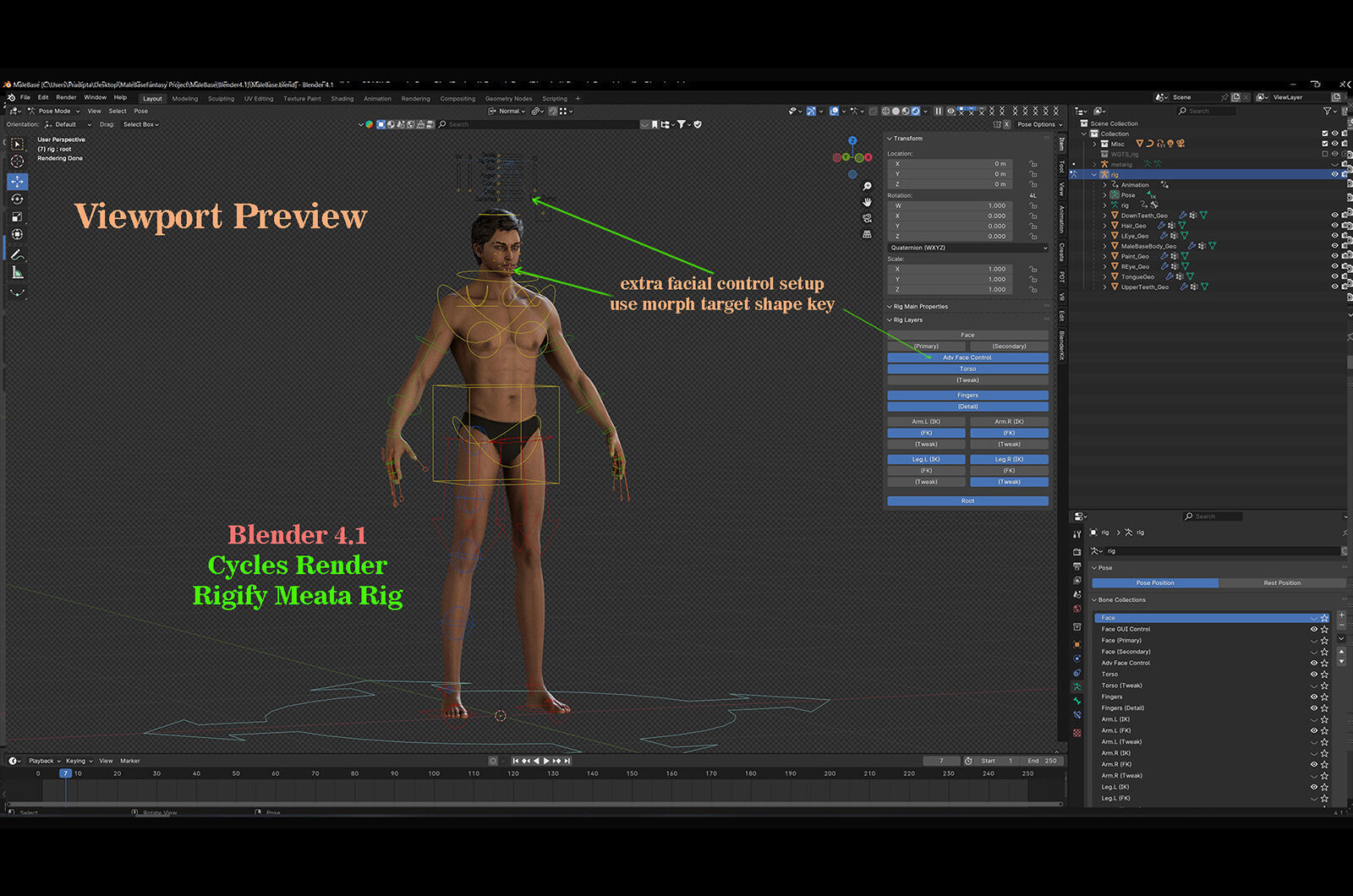Open the Pose Options dropdown
The image size is (1353, 896).
1039,124
